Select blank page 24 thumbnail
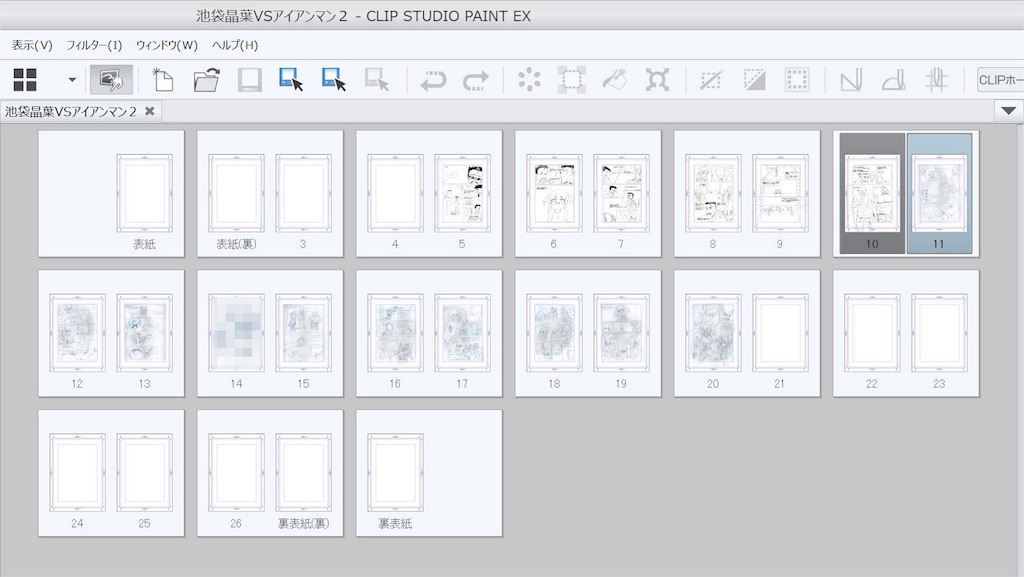1024x577 pixels. coord(77,473)
